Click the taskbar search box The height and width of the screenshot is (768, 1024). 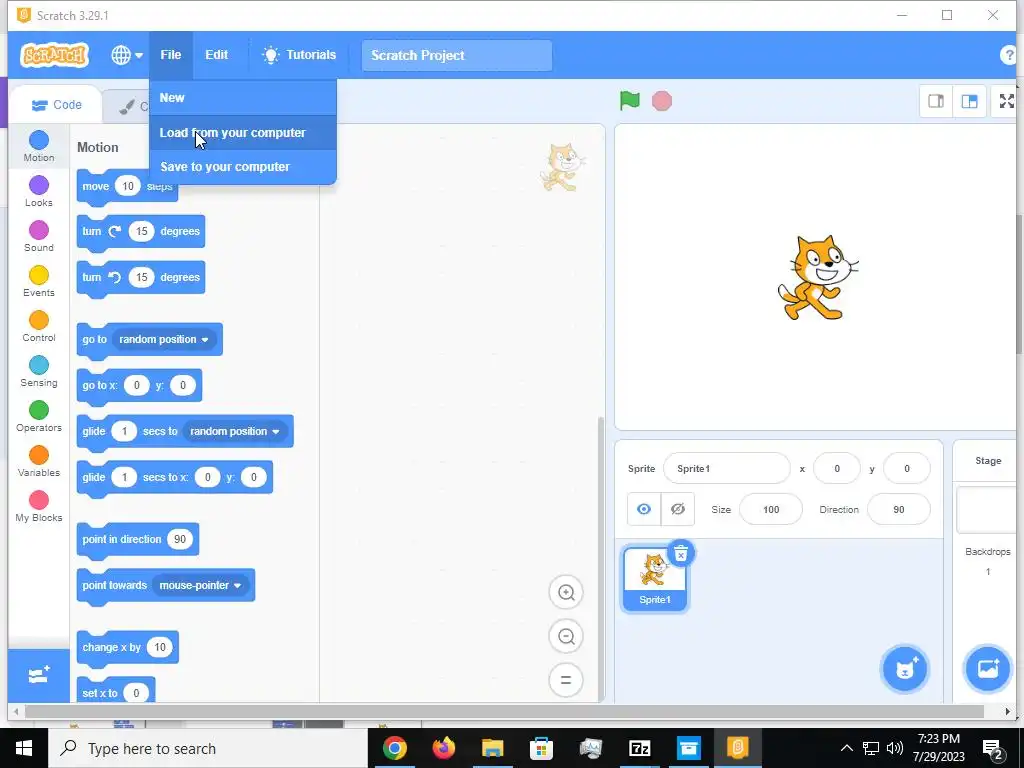[208, 748]
